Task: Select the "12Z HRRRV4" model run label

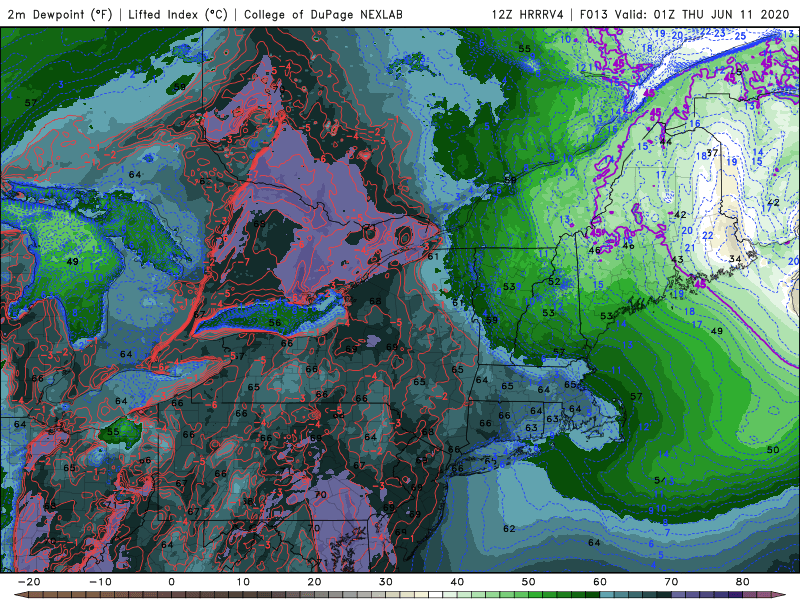Action: (x=528, y=14)
